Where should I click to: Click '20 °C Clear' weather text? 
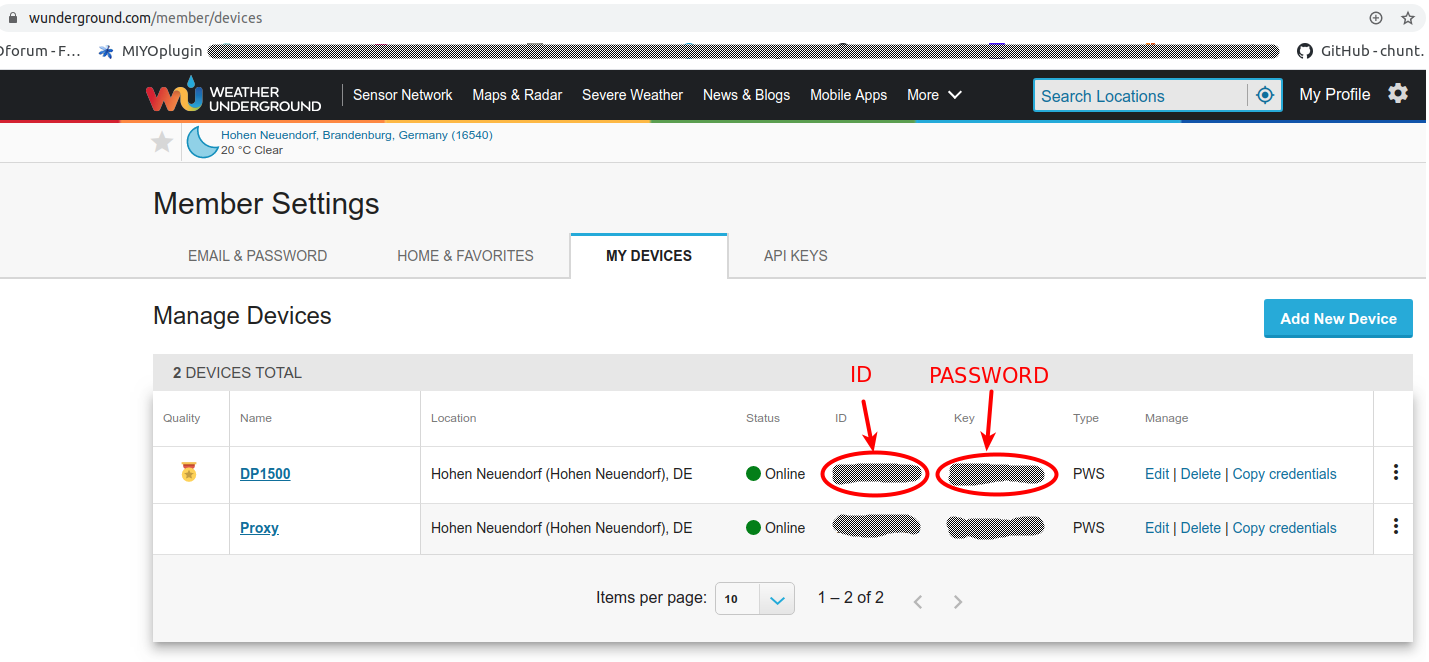pyautogui.click(x=252, y=150)
